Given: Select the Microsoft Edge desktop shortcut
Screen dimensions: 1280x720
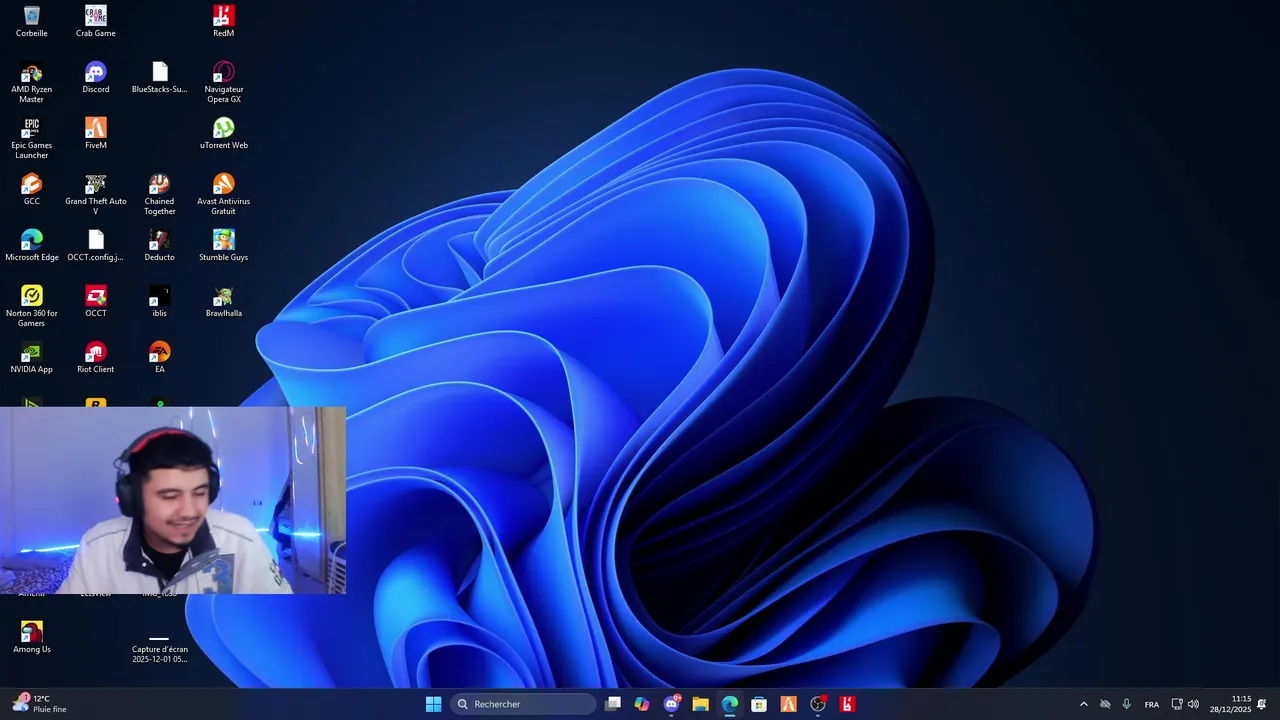Looking at the screenshot, I should coord(32,245).
